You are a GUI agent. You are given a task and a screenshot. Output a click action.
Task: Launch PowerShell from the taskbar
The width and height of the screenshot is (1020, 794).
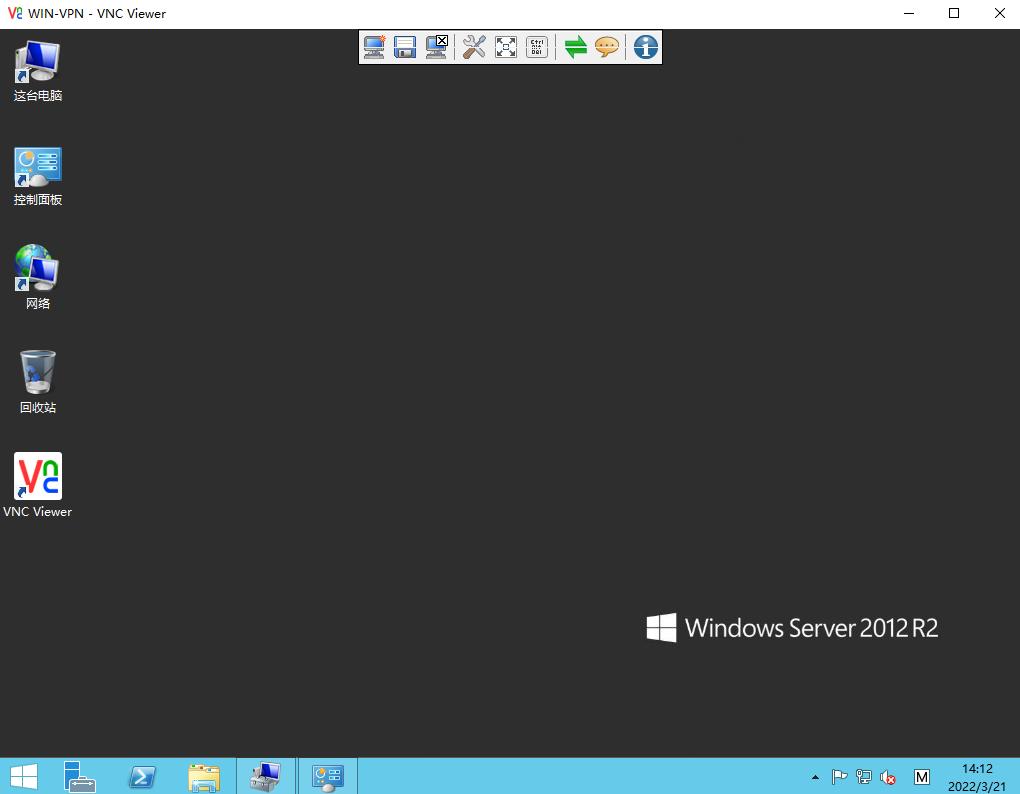click(x=142, y=776)
